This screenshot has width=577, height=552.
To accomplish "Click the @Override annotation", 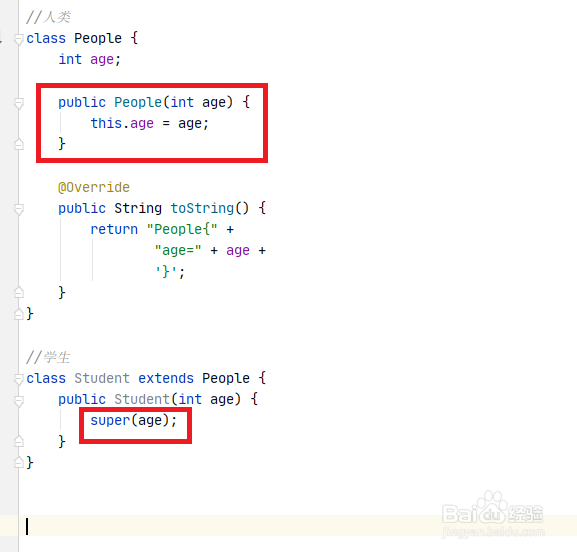I will (94, 187).
